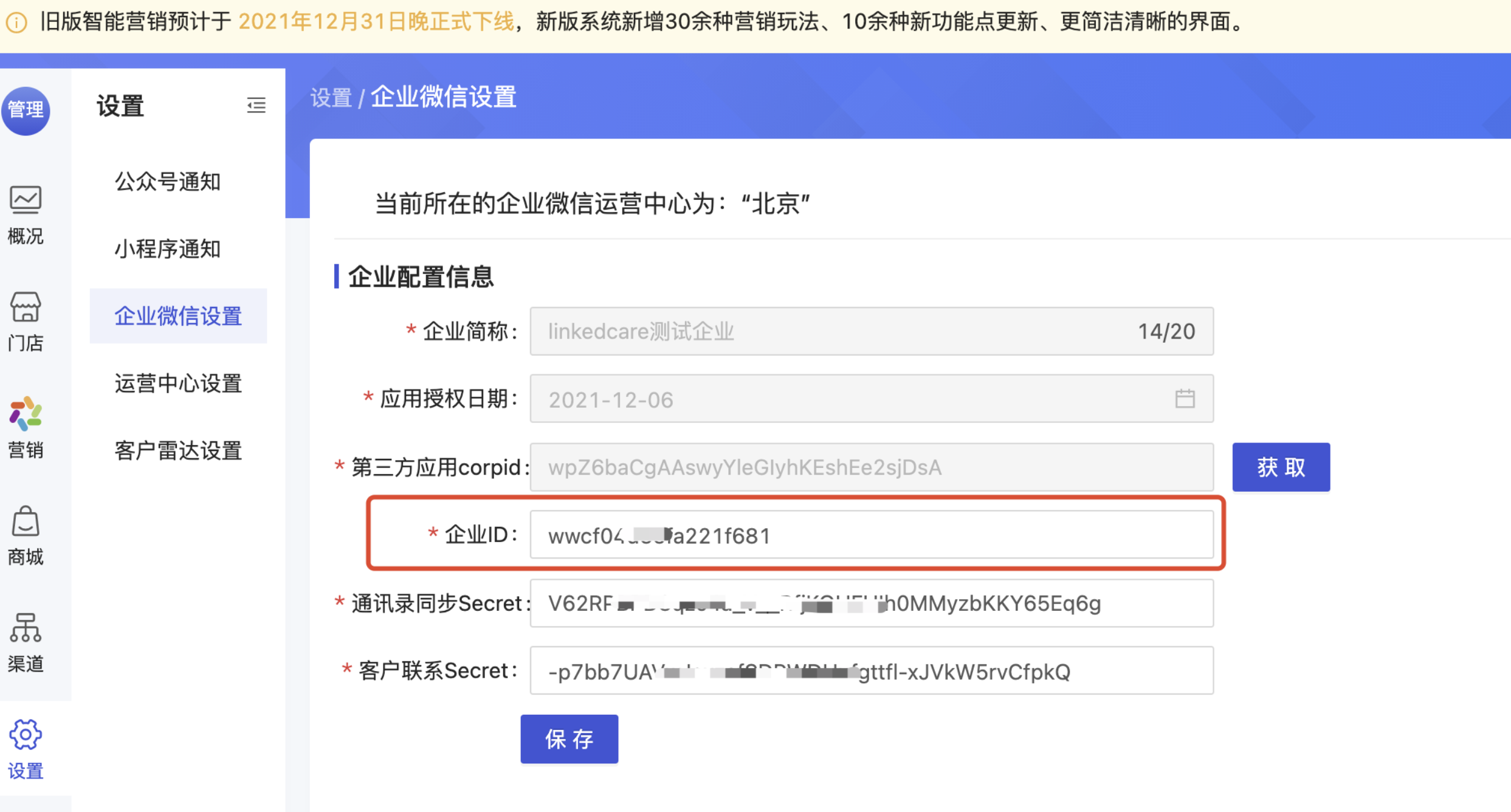Open the 应用授权日期 date field
This screenshot has height=812, width=1511.
point(872,399)
